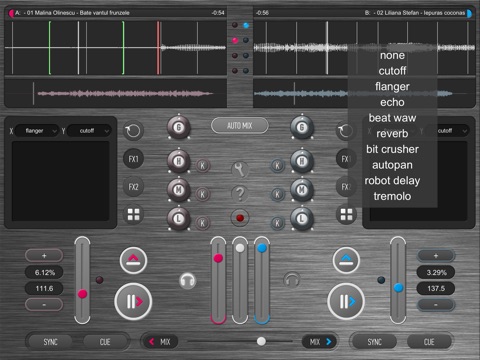The width and height of the screenshot is (480, 360).
Task: Start recording with red record button
Action: coord(240,218)
